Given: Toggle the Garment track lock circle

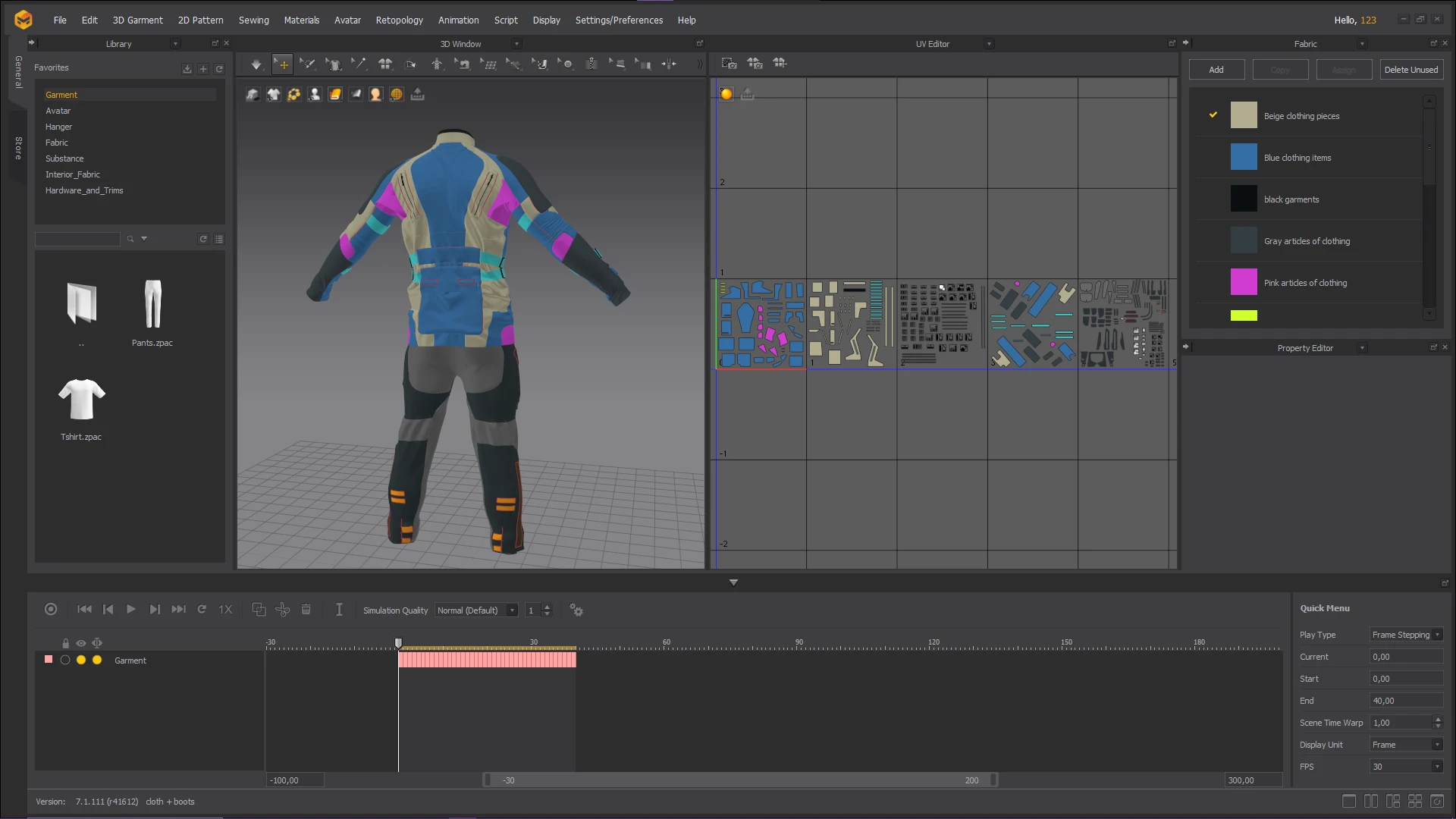Looking at the screenshot, I should [x=65, y=661].
